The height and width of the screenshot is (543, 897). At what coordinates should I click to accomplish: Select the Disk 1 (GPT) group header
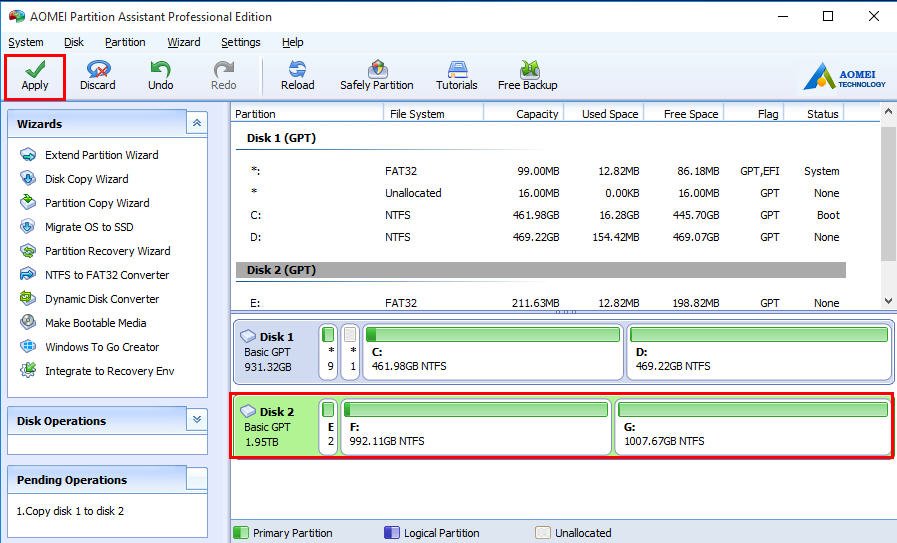pyautogui.click(x=541, y=138)
